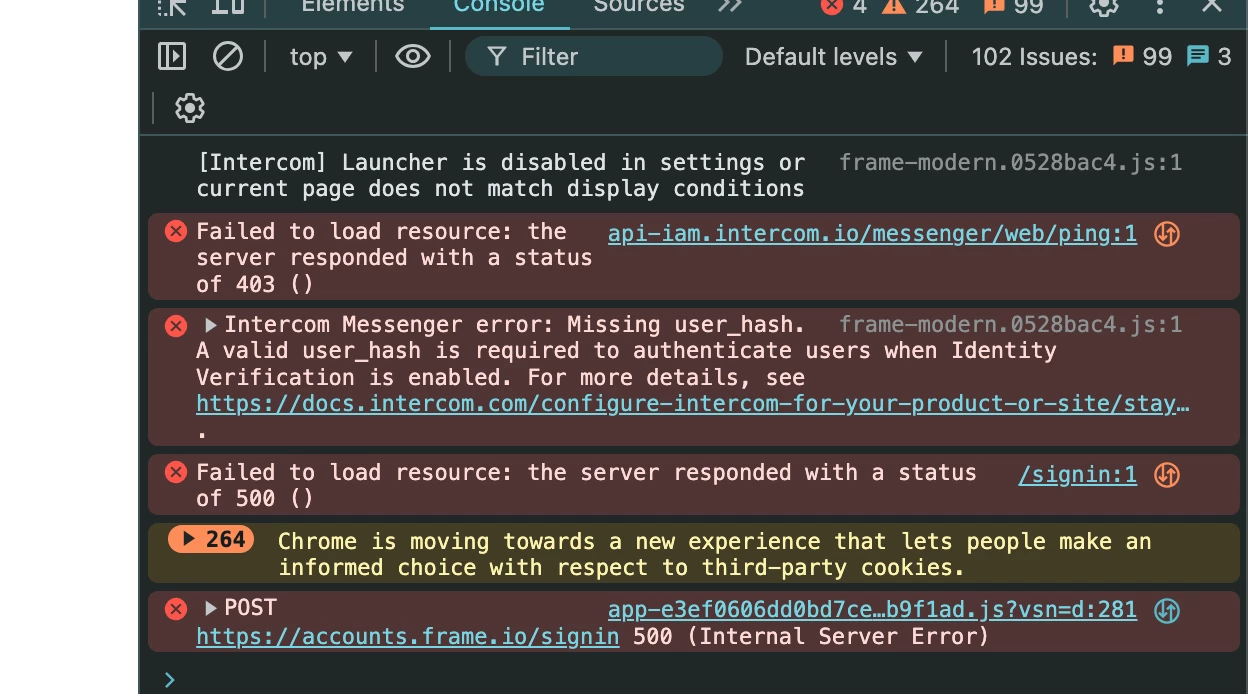Reveal the /signin 500 error in the Network panel

pyautogui.click(x=1167, y=475)
